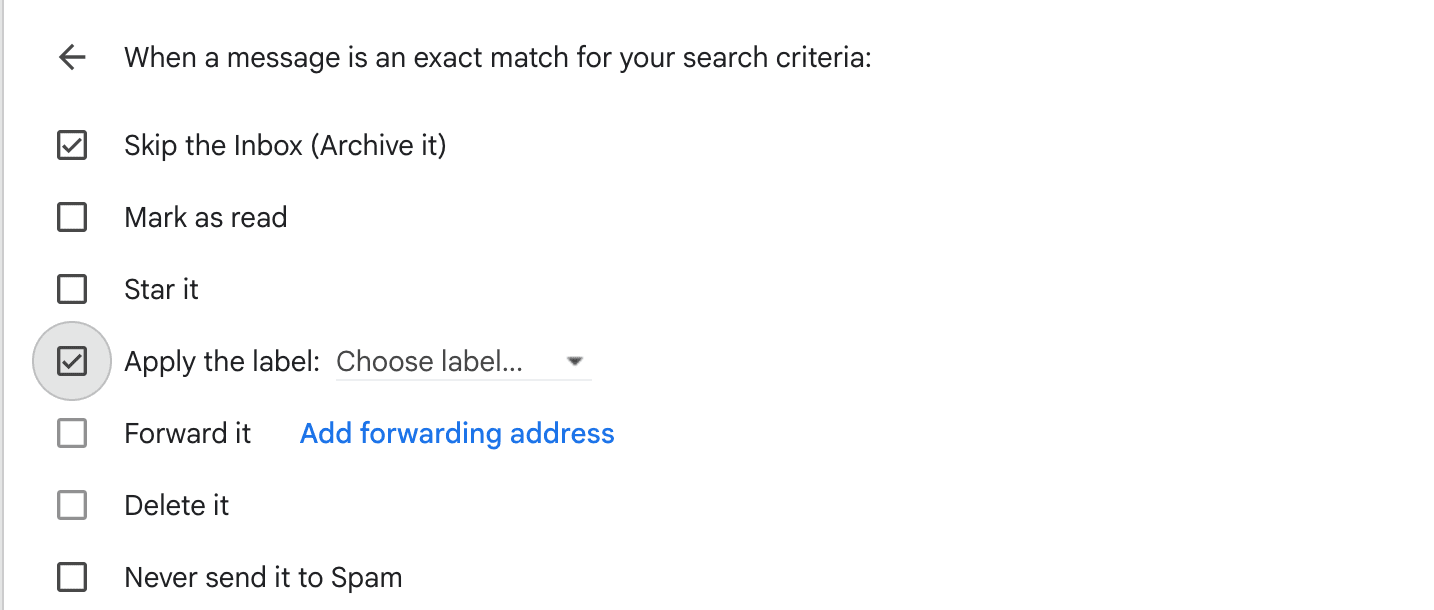This screenshot has height=610, width=1434.
Task: Click the Star it label text
Action: click(161, 289)
